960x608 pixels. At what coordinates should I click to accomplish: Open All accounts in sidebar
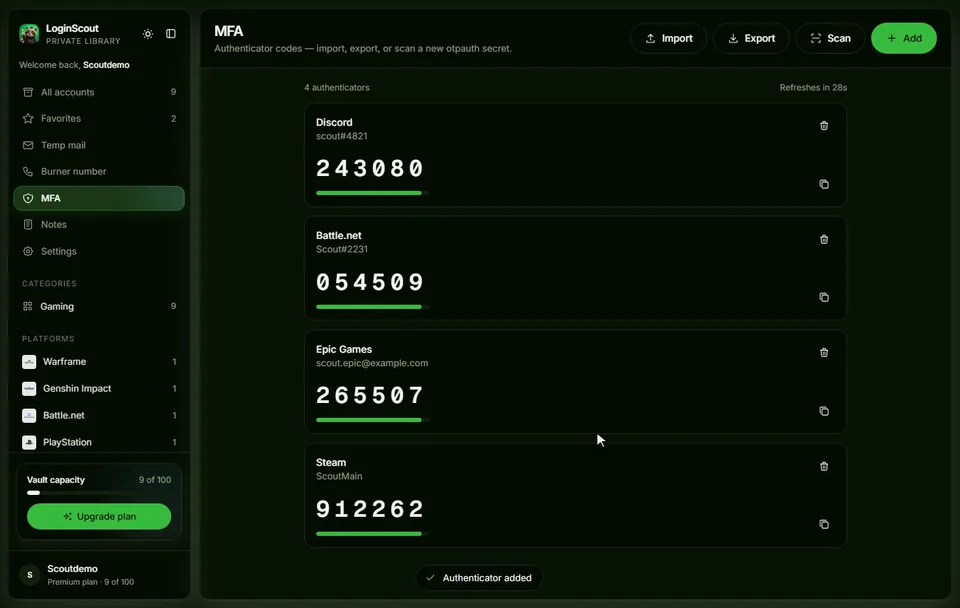coord(99,92)
